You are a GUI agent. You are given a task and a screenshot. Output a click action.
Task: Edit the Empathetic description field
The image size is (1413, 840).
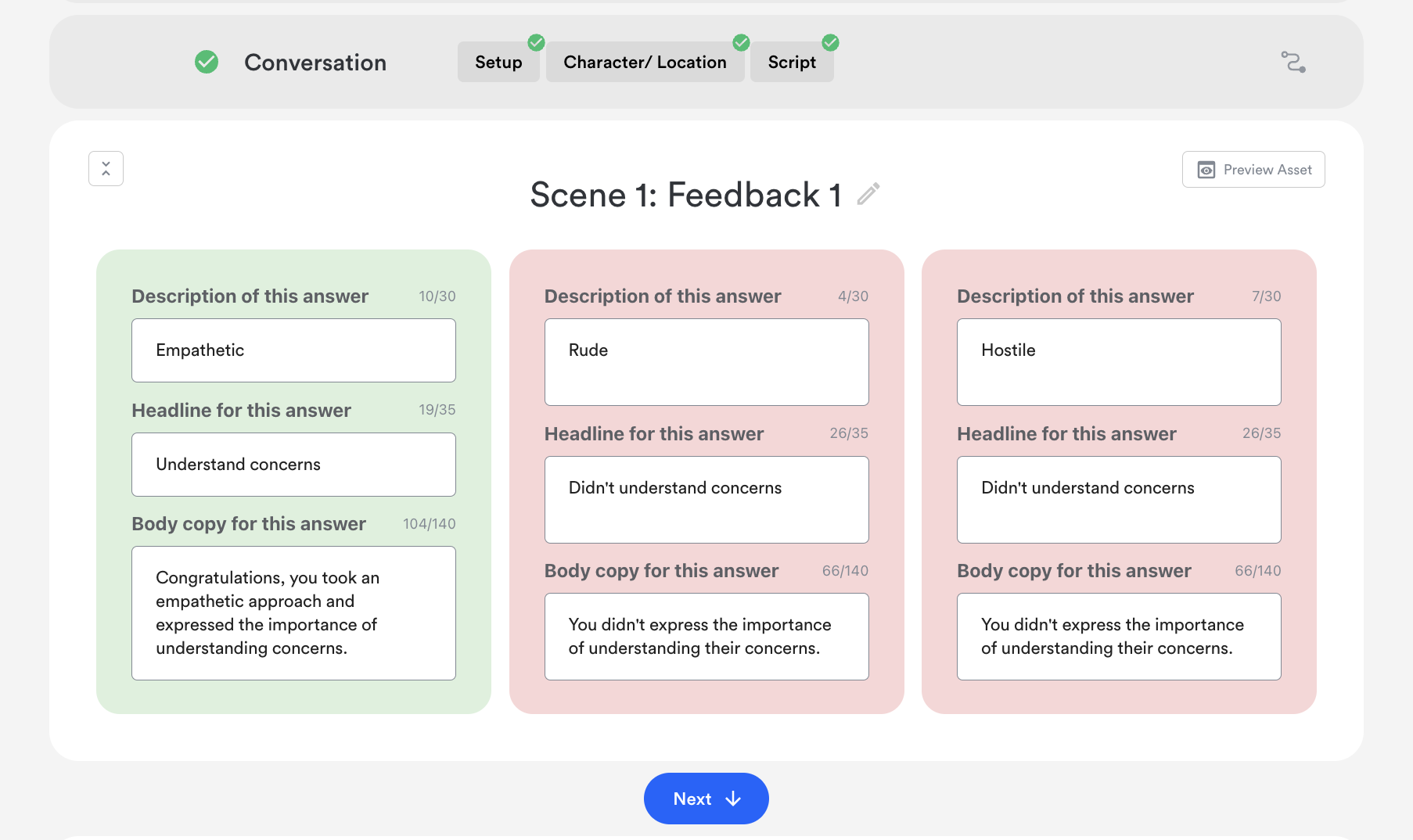pyautogui.click(x=293, y=350)
